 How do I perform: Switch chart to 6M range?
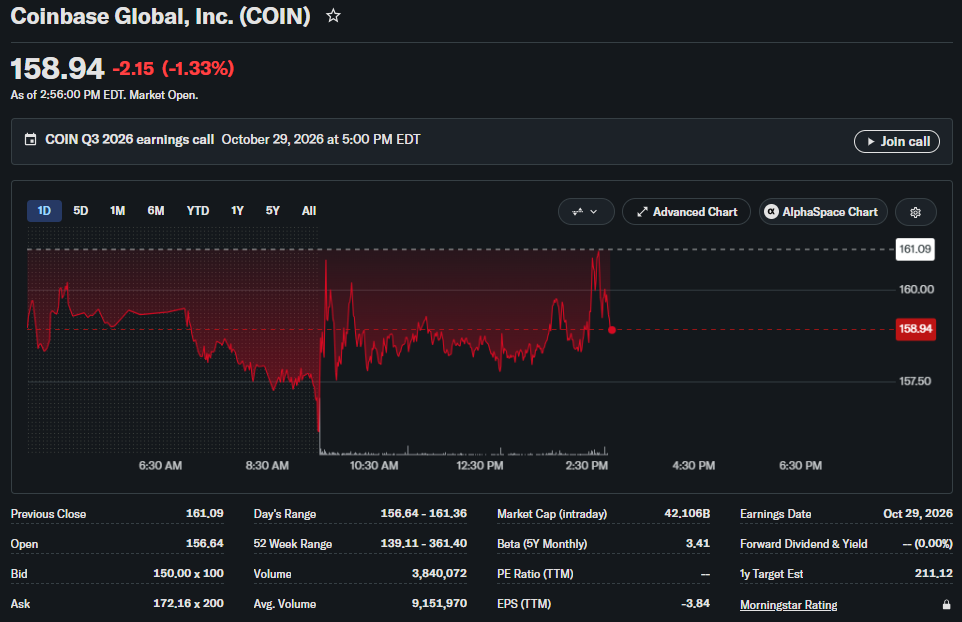coord(156,211)
